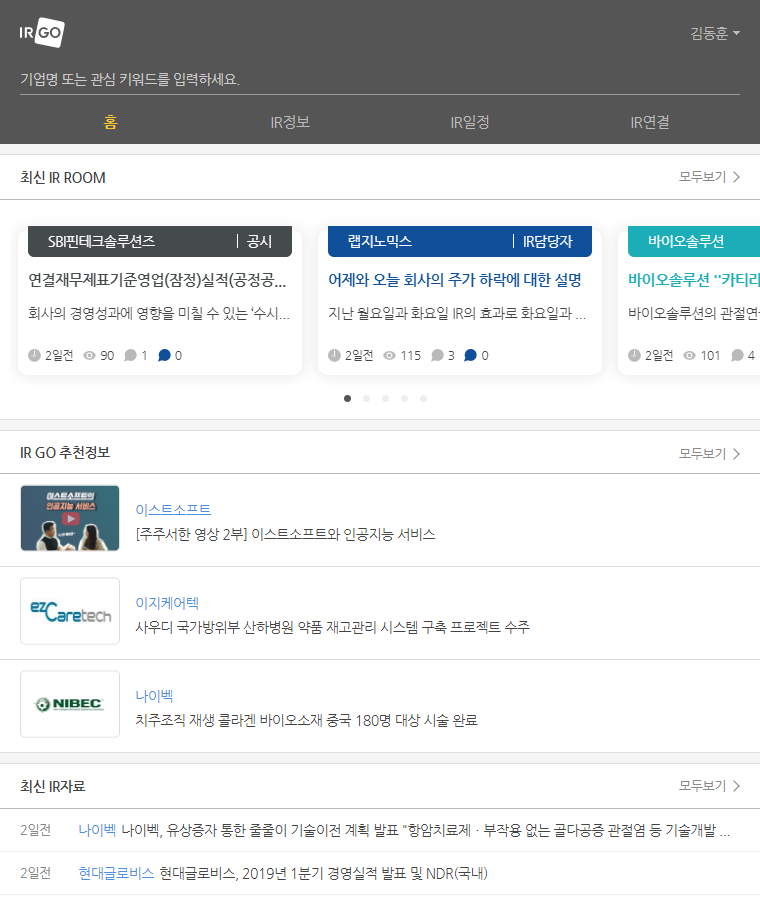Open the 현대글로비스 company link
The width and height of the screenshot is (760, 905).
[x=116, y=873]
